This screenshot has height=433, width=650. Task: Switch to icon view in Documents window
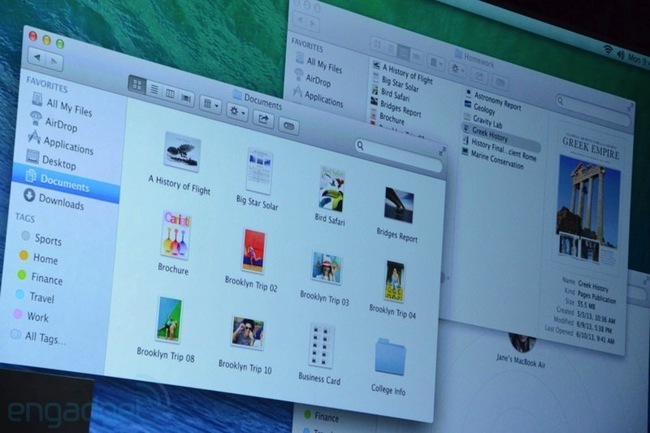click(x=137, y=85)
